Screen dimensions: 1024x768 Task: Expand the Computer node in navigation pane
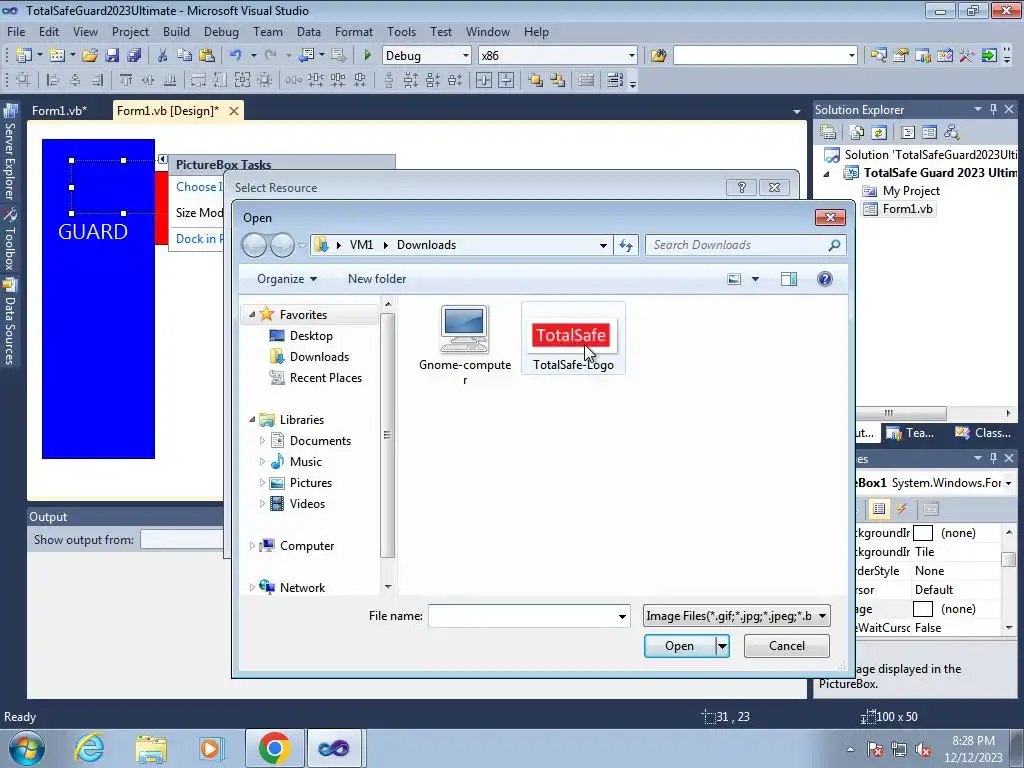point(252,545)
